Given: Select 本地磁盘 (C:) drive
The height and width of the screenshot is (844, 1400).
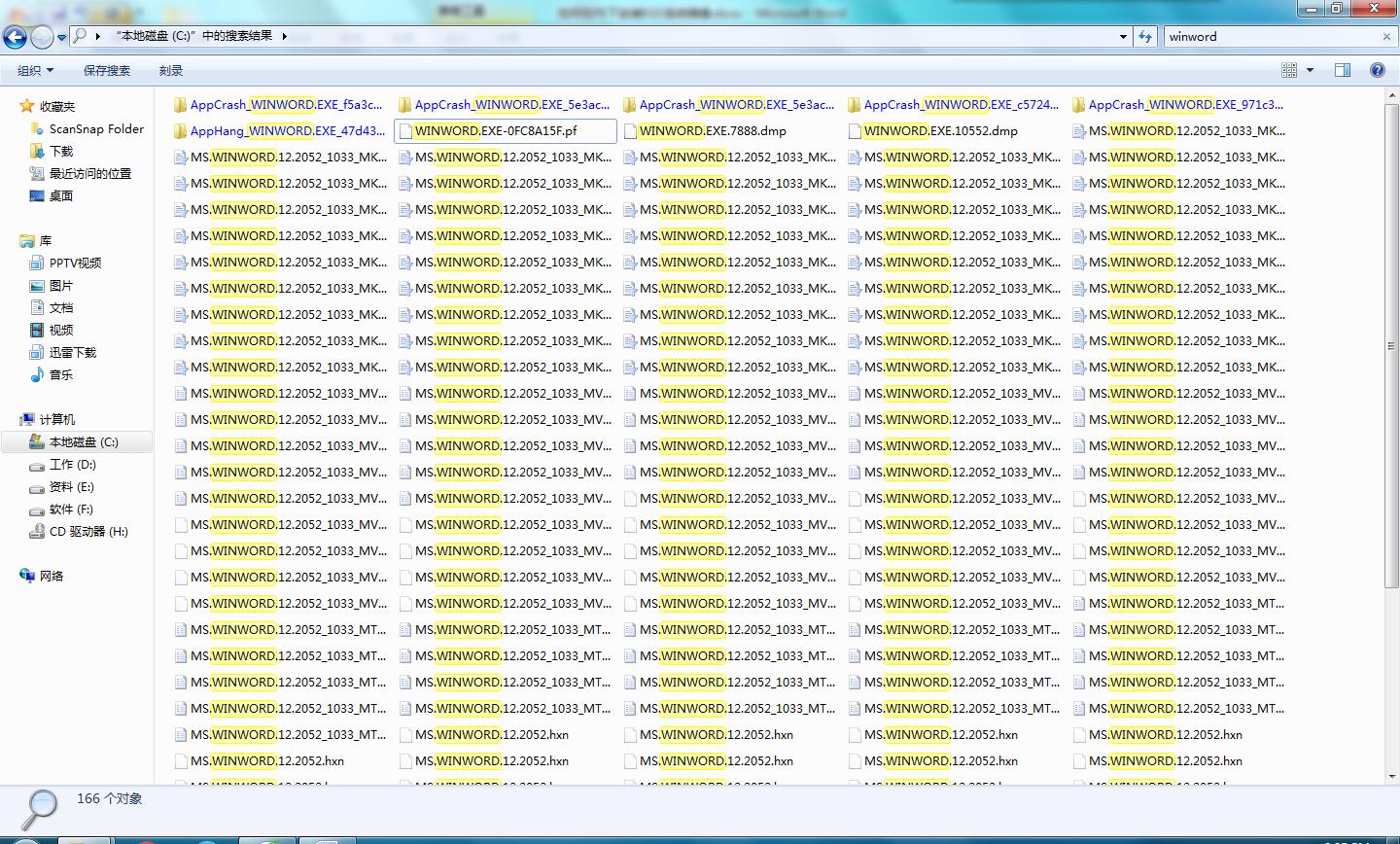Looking at the screenshot, I should tap(77, 441).
